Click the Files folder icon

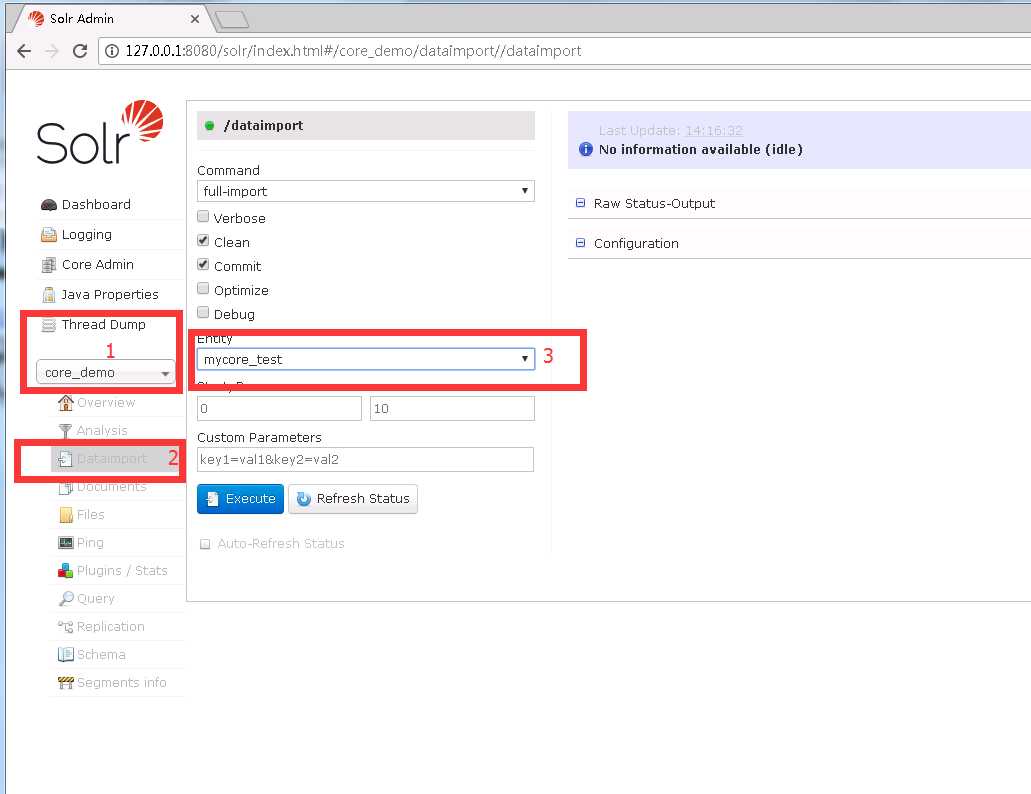tap(66, 515)
